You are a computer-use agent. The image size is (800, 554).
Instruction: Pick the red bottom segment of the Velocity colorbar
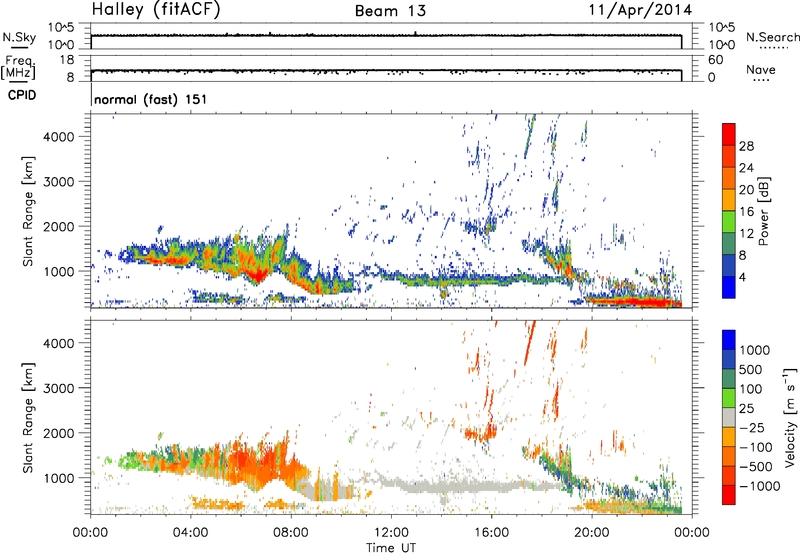point(729,495)
